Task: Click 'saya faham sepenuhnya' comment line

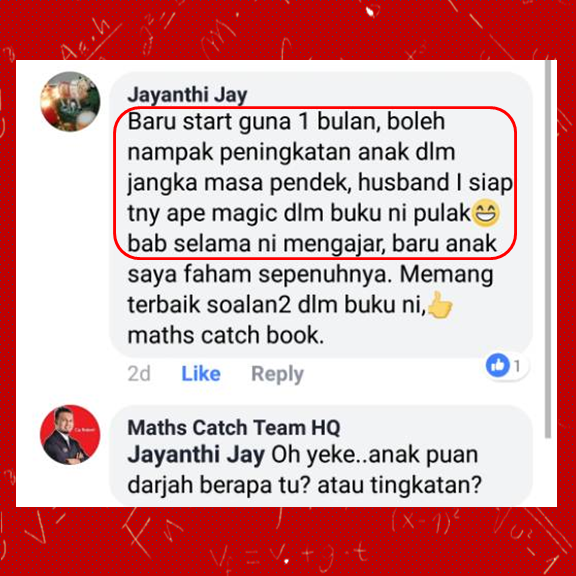Action: click(257, 274)
